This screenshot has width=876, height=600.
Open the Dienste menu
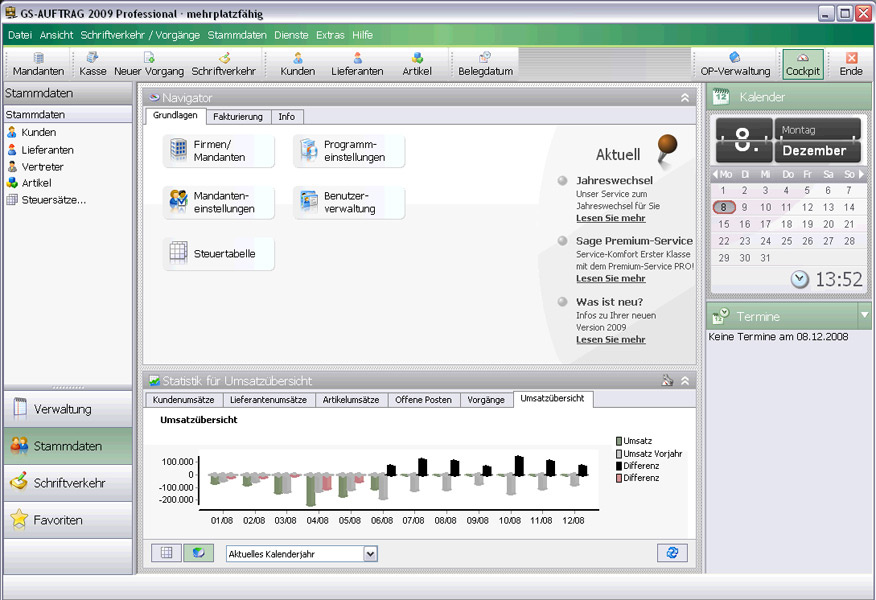click(291, 35)
